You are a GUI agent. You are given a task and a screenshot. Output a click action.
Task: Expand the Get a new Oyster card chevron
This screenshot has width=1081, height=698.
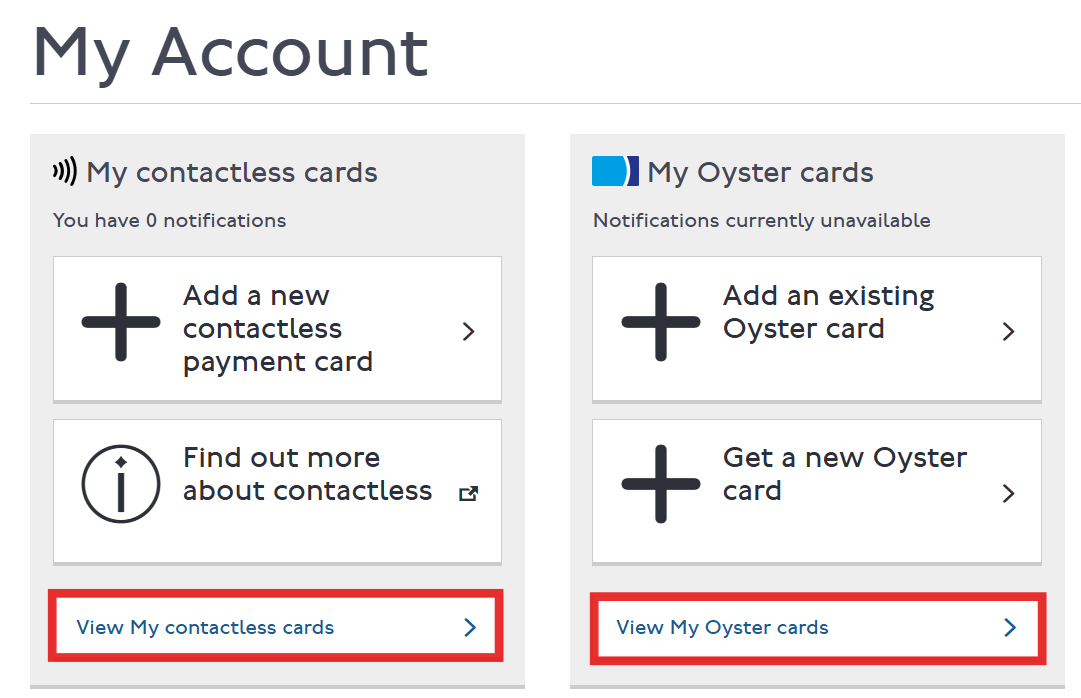[x=1008, y=492]
